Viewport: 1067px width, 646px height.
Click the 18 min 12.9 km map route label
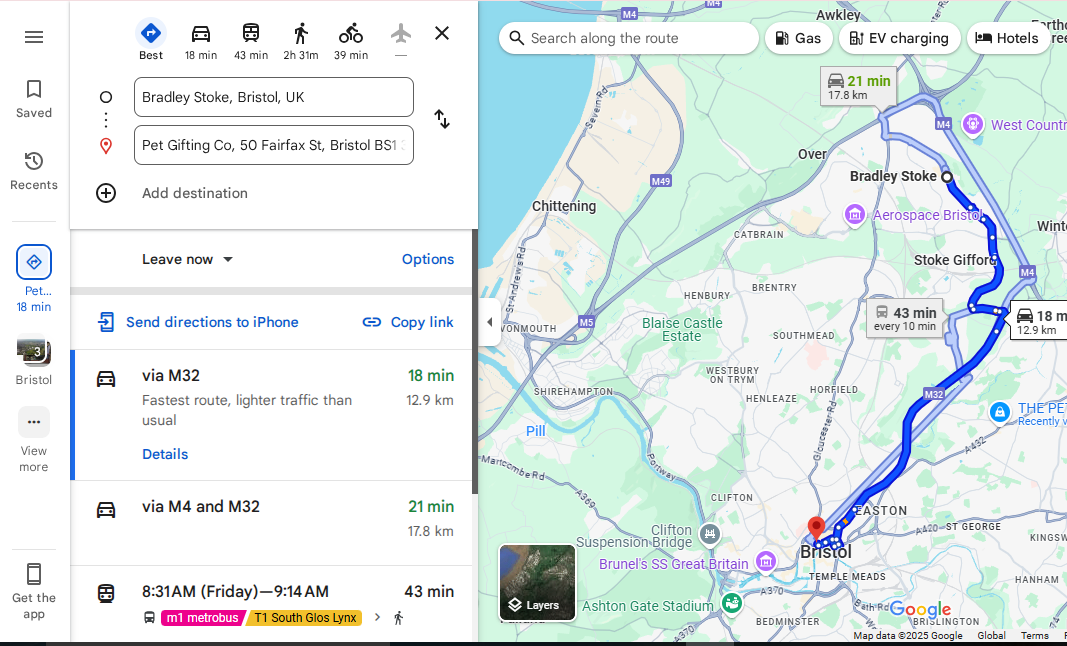point(1039,321)
